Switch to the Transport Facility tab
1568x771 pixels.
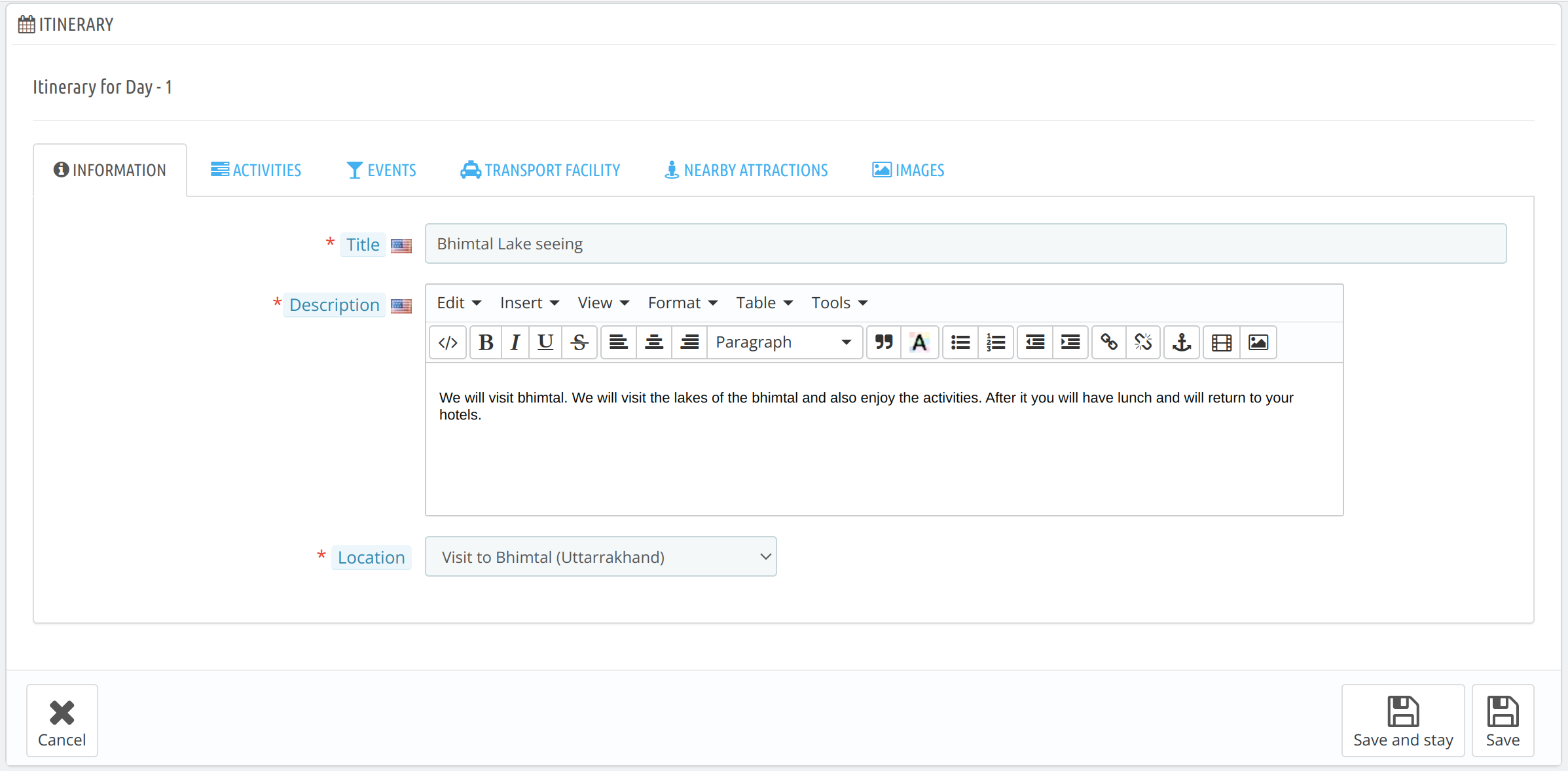click(540, 170)
